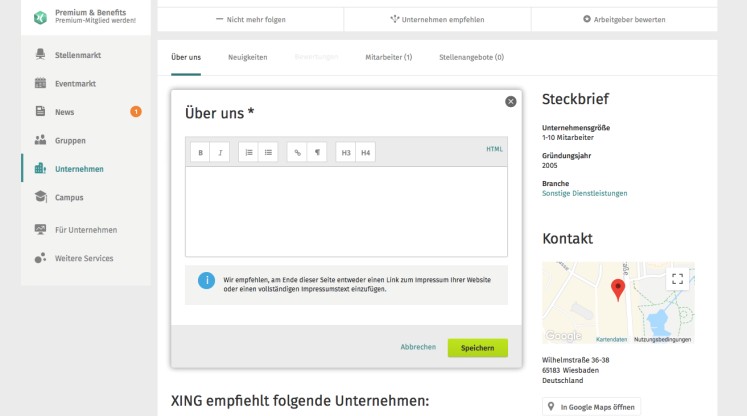
Task: Apply H3 heading style
Action: [x=346, y=153]
